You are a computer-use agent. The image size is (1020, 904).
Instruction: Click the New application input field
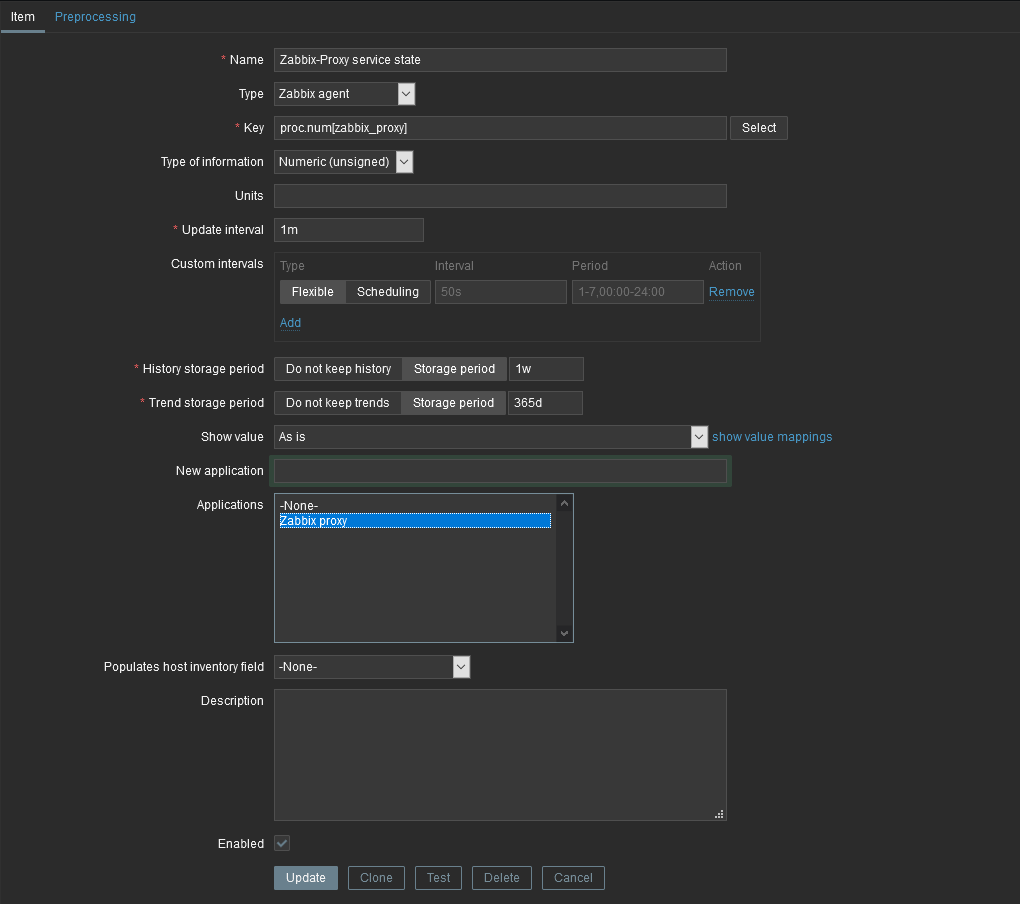(x=500, y=471)
